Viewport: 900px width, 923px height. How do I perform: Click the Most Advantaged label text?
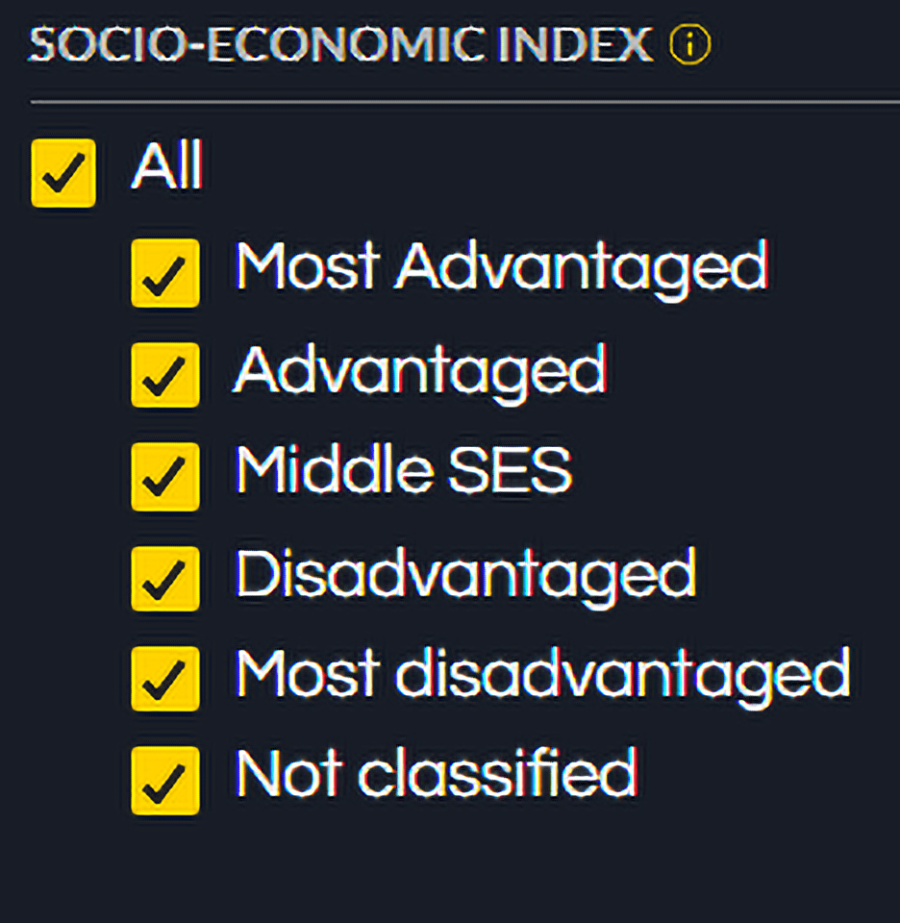(501, 267)
